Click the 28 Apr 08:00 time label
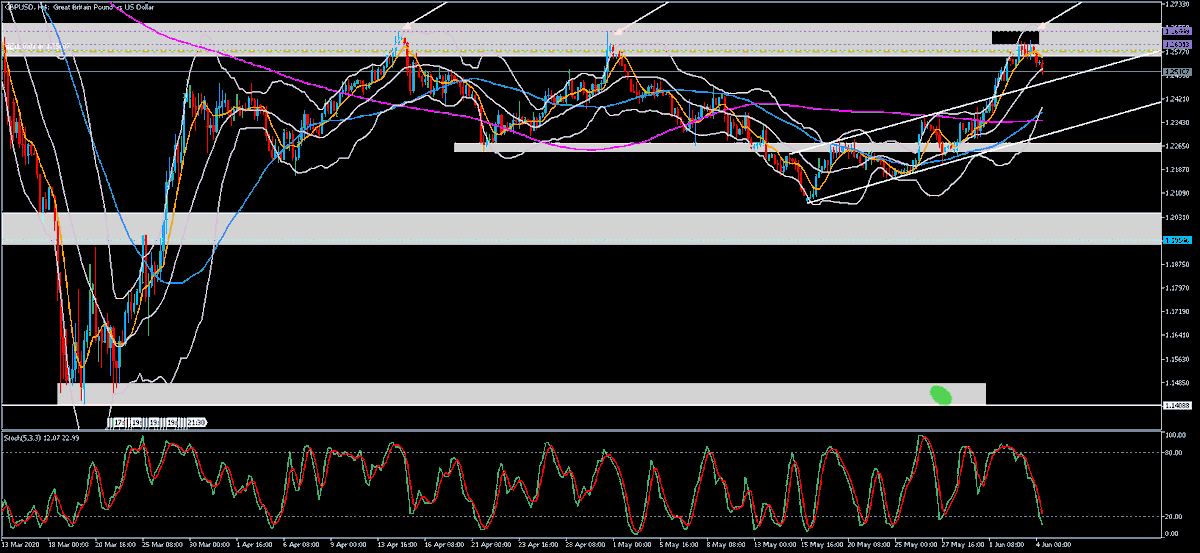This screenshot has width=1200, height=553. [586, 545]
